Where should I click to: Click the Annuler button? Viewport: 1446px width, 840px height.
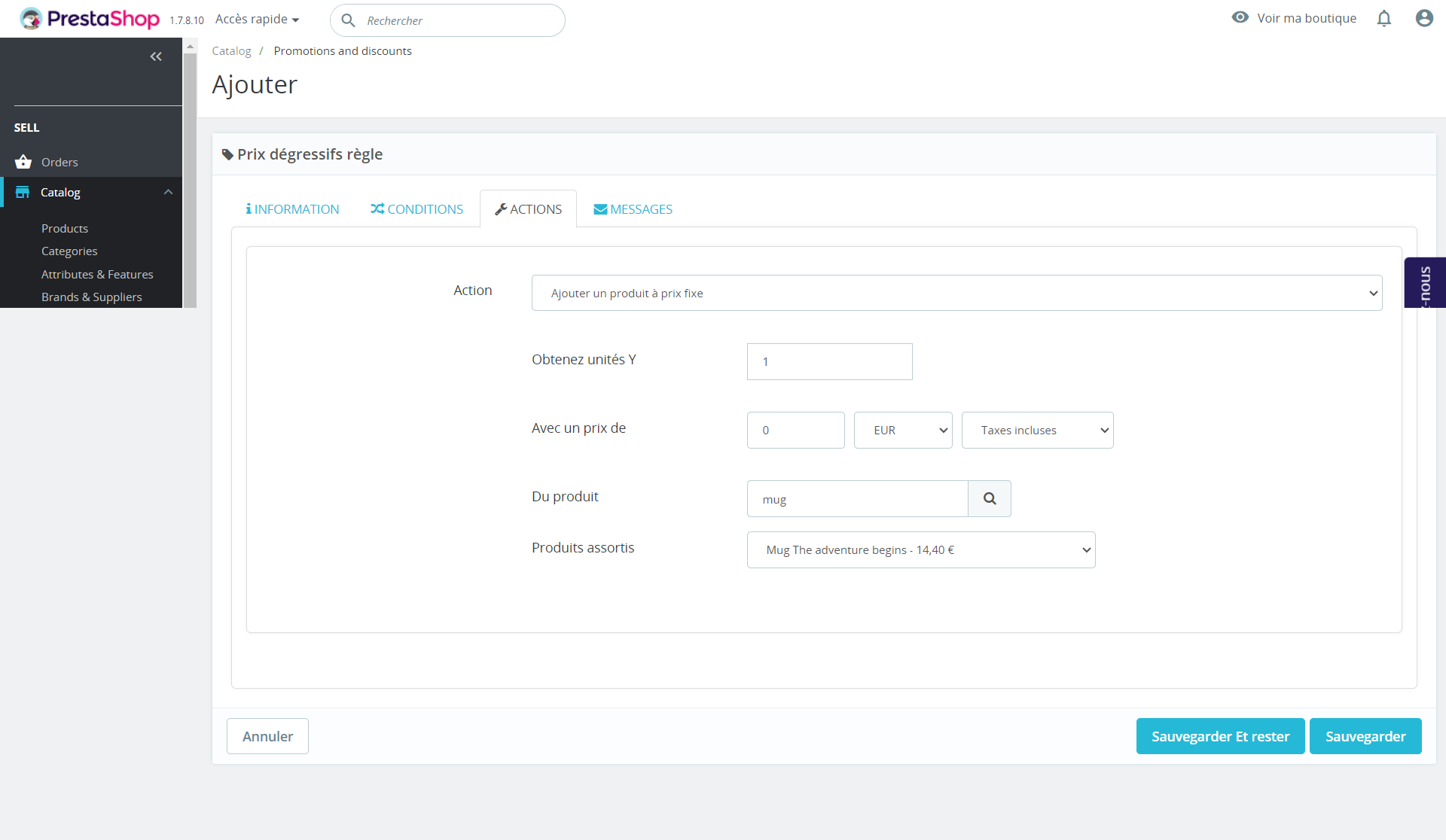tap(267, 736)
